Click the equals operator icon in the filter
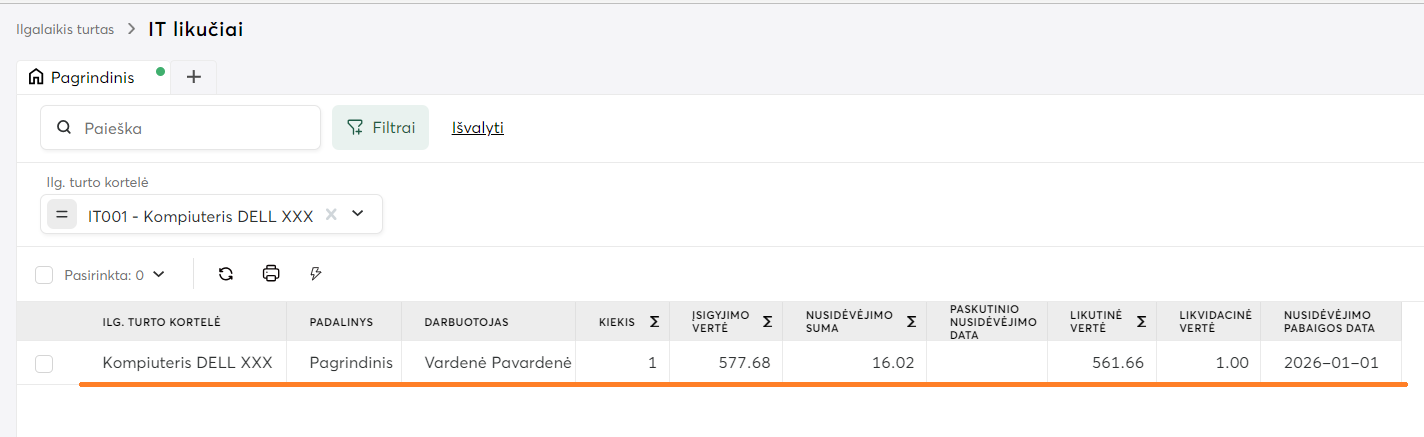The width and height of the screenshot is (1424, 437). (x=62, y=215)
